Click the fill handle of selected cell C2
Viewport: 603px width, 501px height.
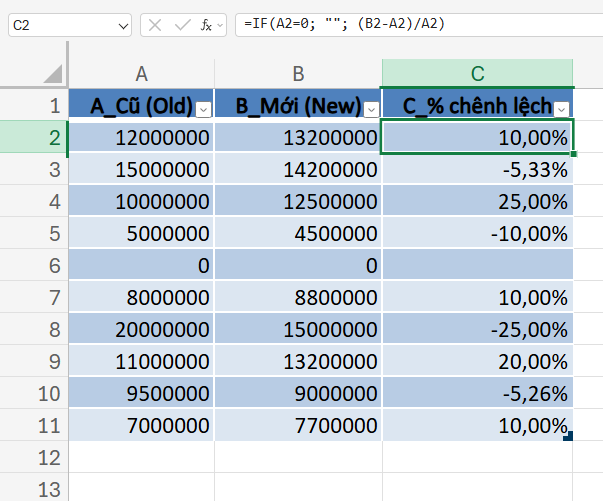point(573,154)
